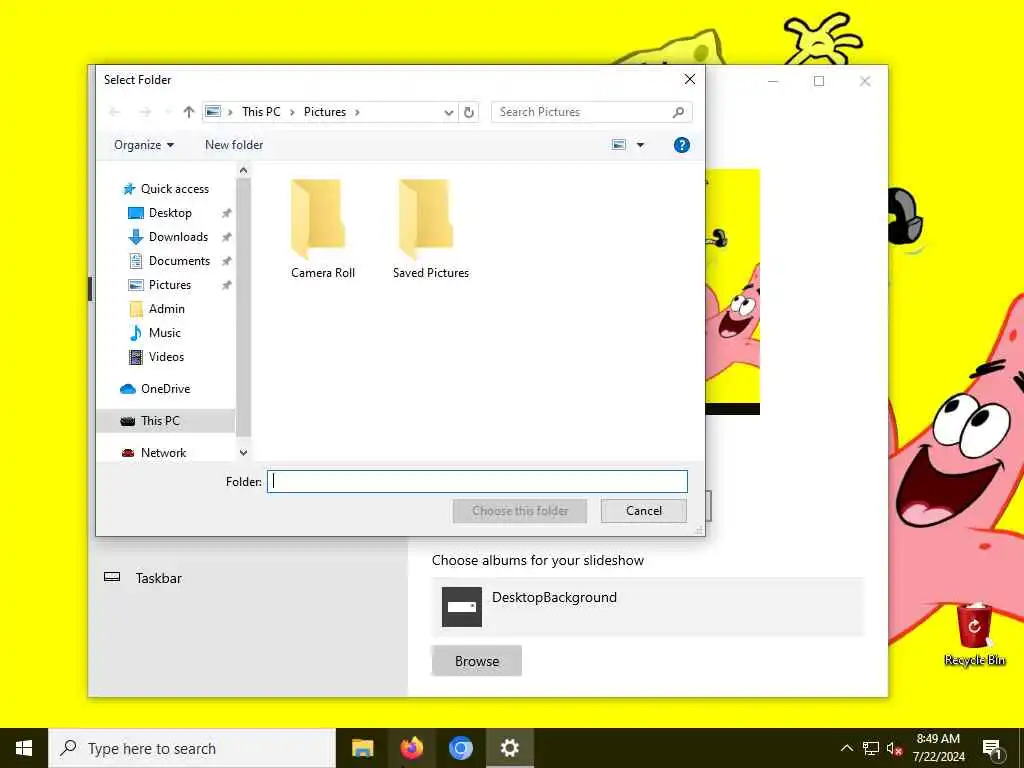Open the dialog Help question mark
The width and height of the screenshot is (1024, 768).
[681, 145]
